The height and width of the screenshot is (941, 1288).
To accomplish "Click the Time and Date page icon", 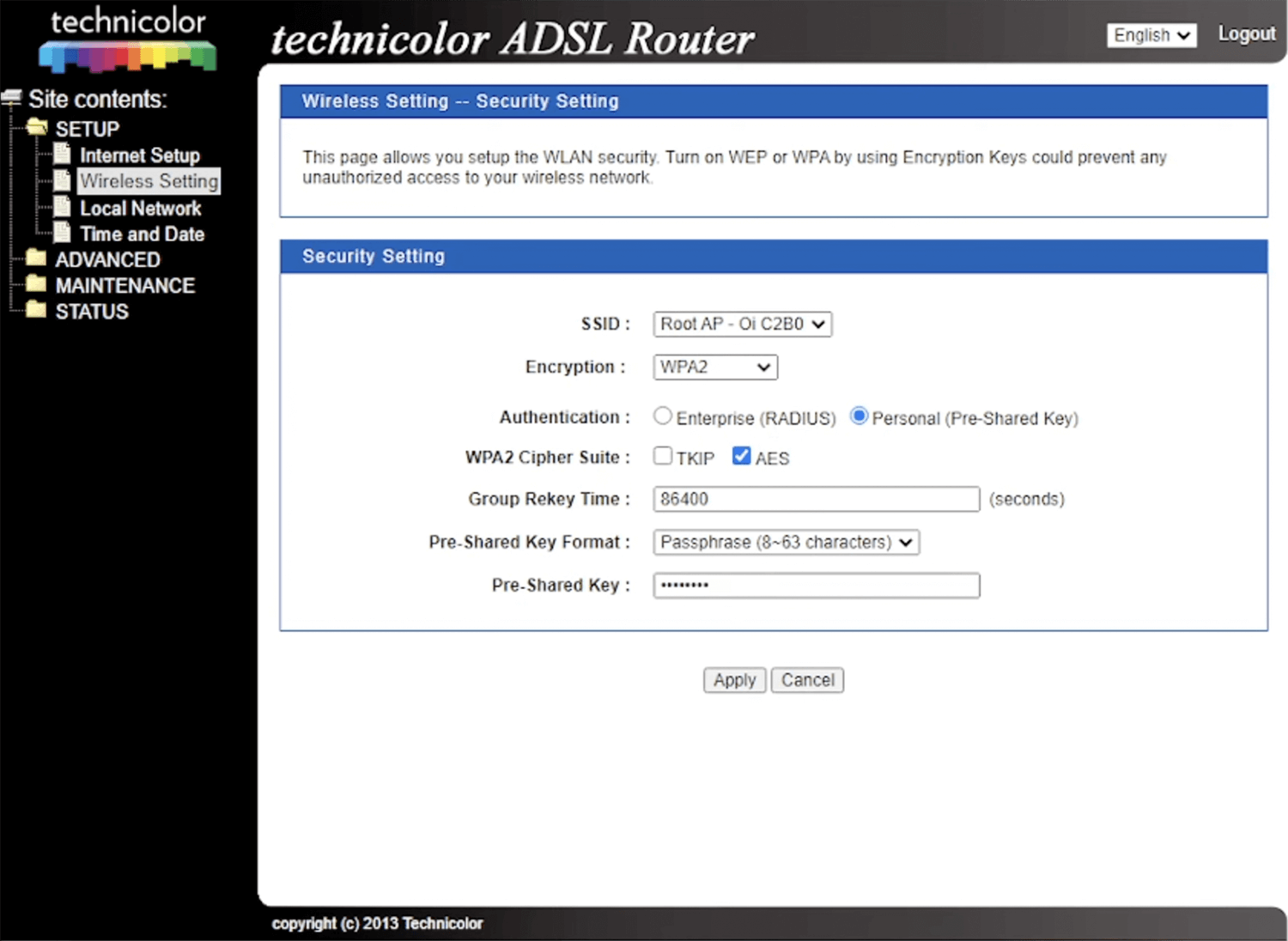I will tap(63, 233).
